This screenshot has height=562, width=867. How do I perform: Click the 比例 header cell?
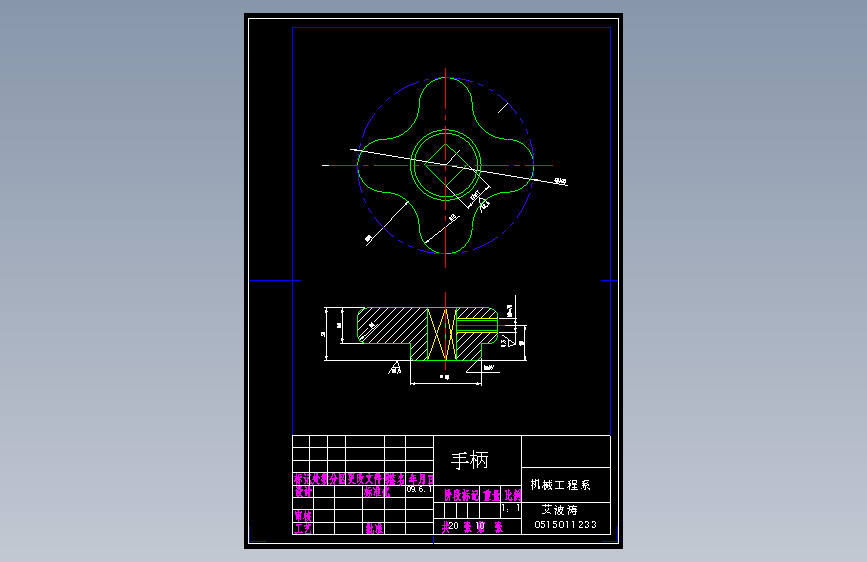point(513,495)
